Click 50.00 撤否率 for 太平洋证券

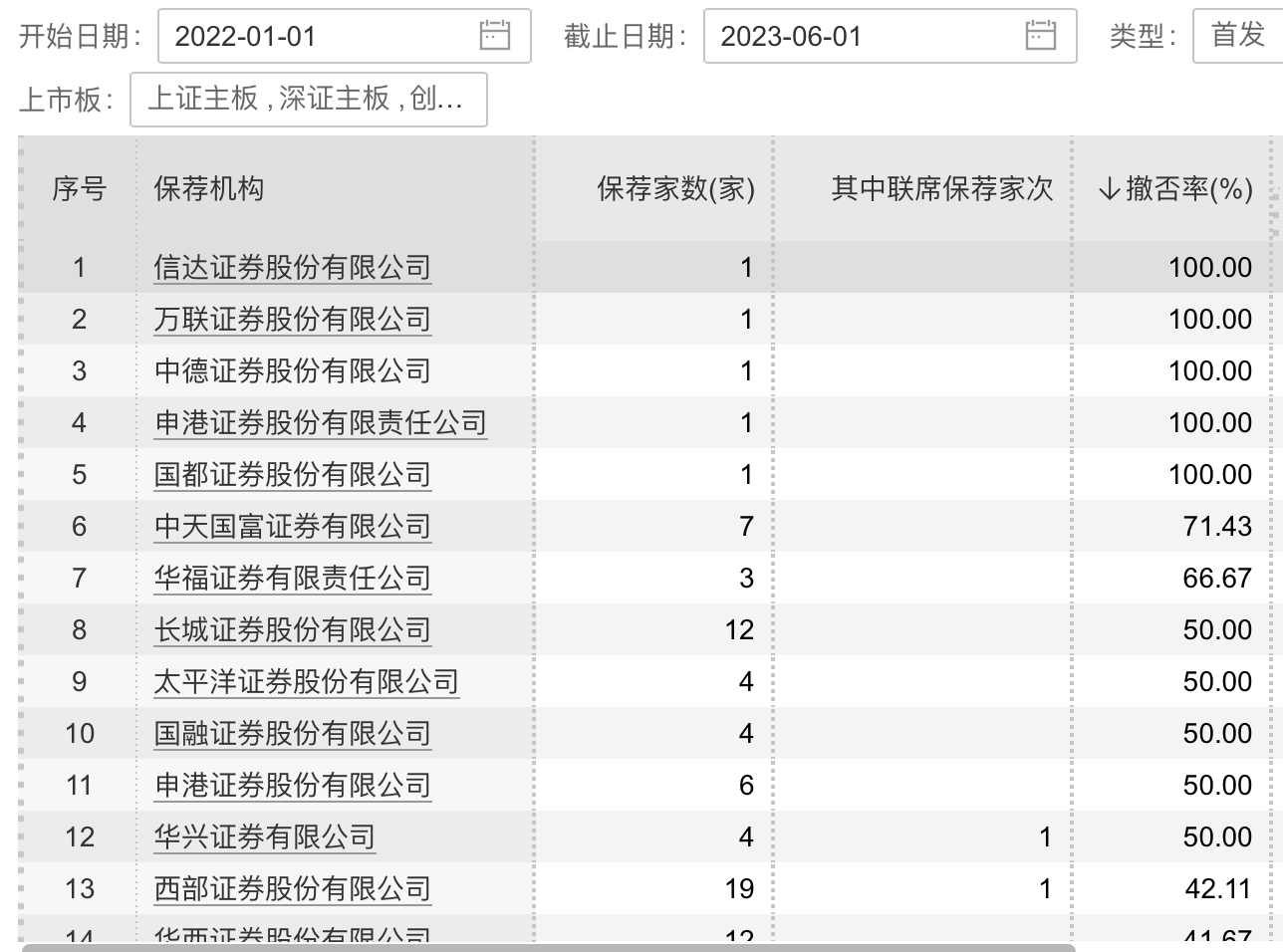1217,681
